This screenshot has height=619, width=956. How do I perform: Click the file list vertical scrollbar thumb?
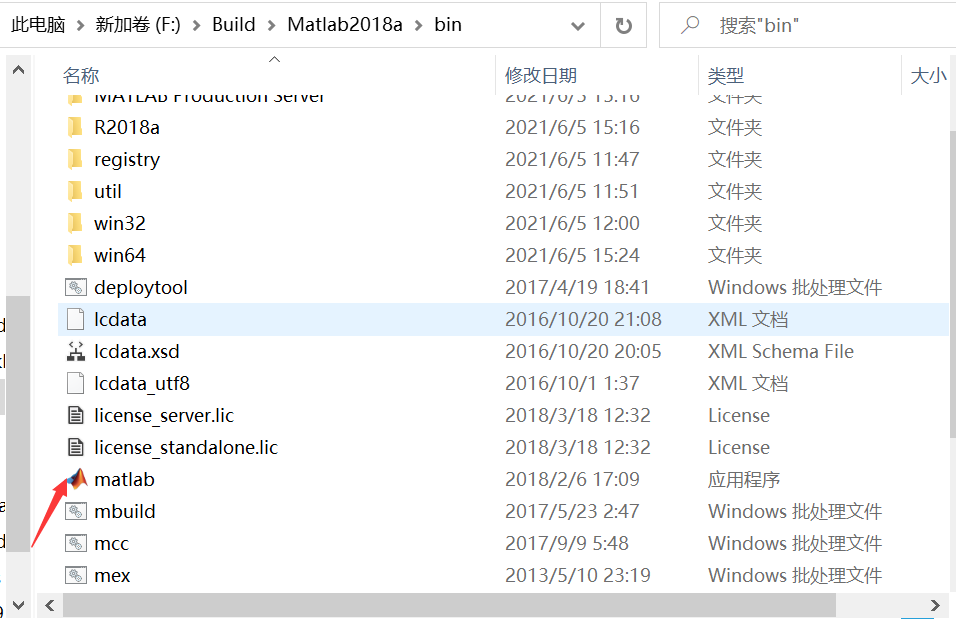(x=952, y=284)
